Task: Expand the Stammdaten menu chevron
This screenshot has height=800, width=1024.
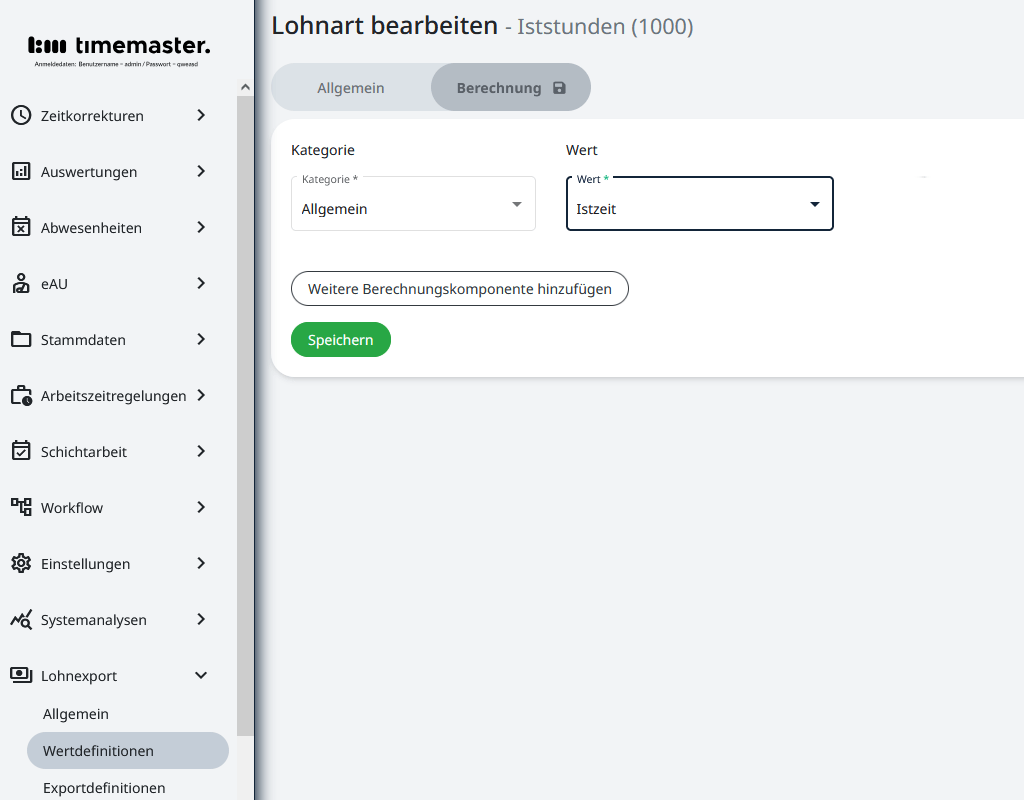Action: (201, 339)
